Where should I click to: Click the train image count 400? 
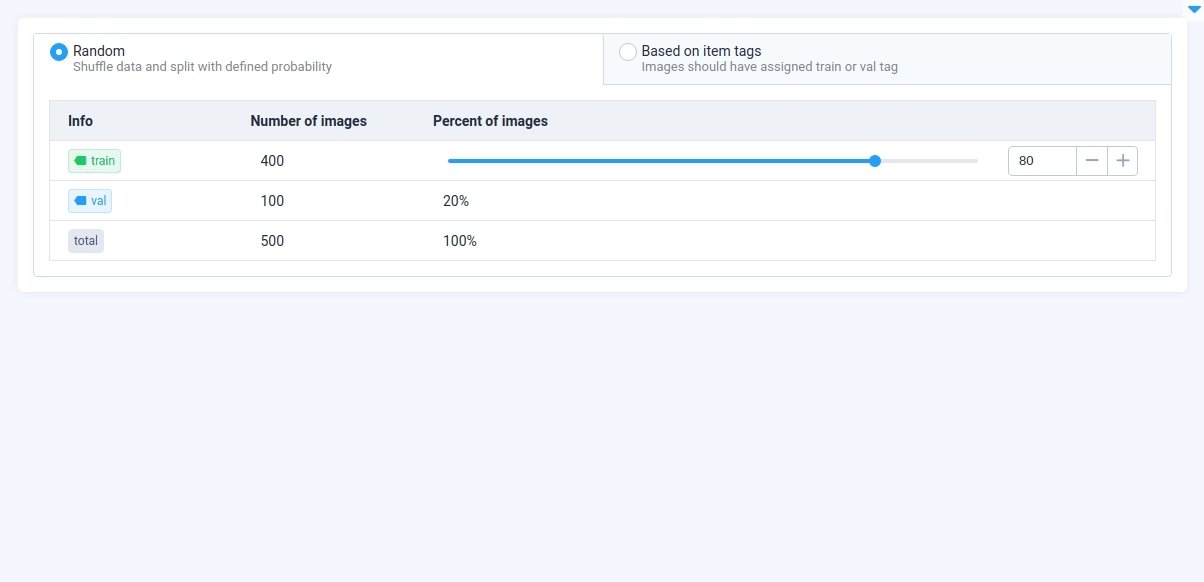coord(272,160)
